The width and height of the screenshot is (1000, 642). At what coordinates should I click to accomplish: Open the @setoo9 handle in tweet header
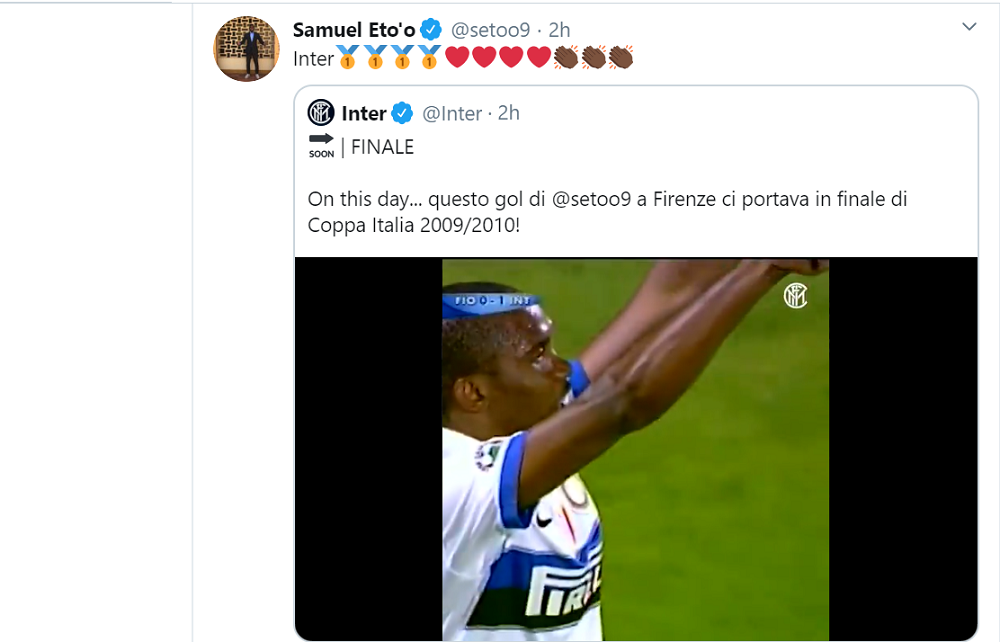pos(490,29)
